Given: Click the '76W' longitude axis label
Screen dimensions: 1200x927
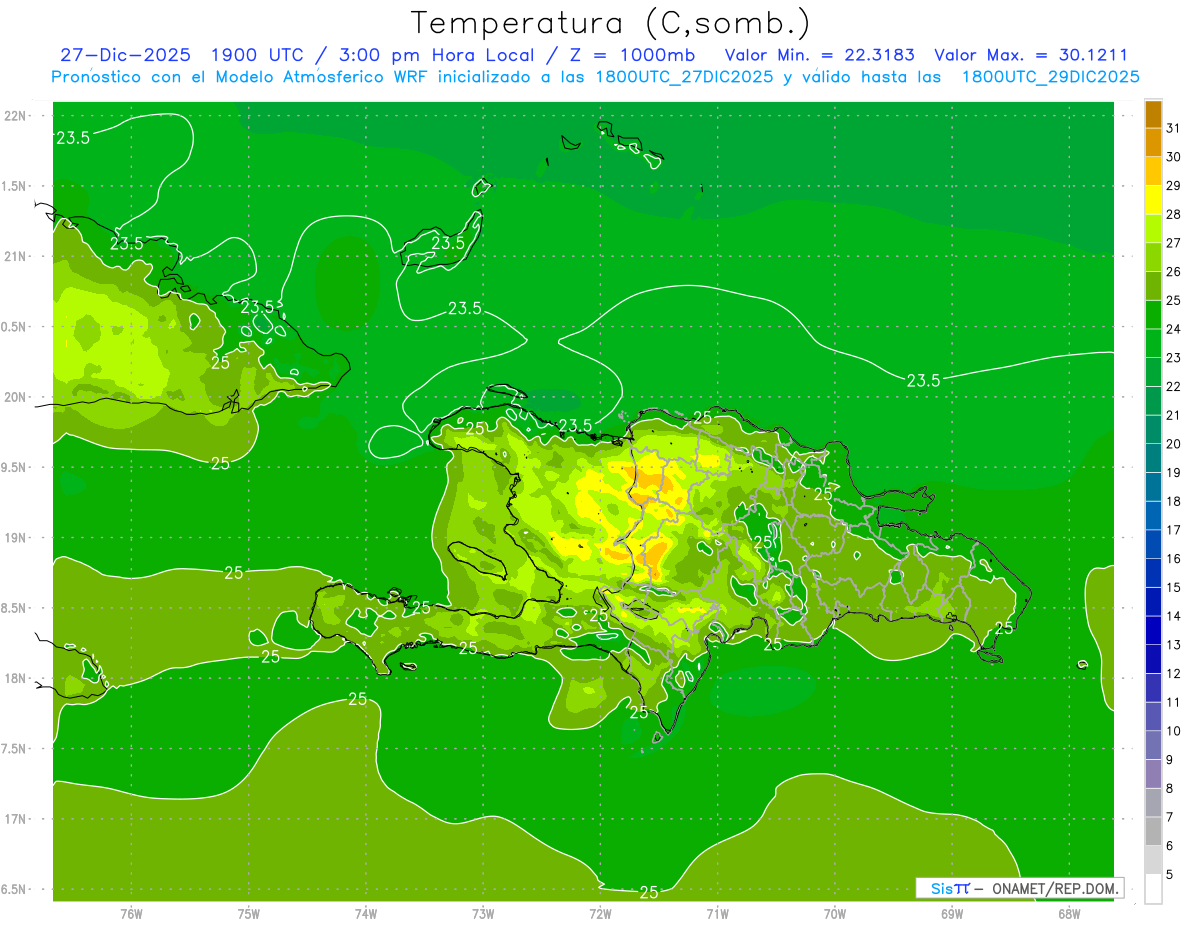Looking at the screenshot, I should pos(131,914).
